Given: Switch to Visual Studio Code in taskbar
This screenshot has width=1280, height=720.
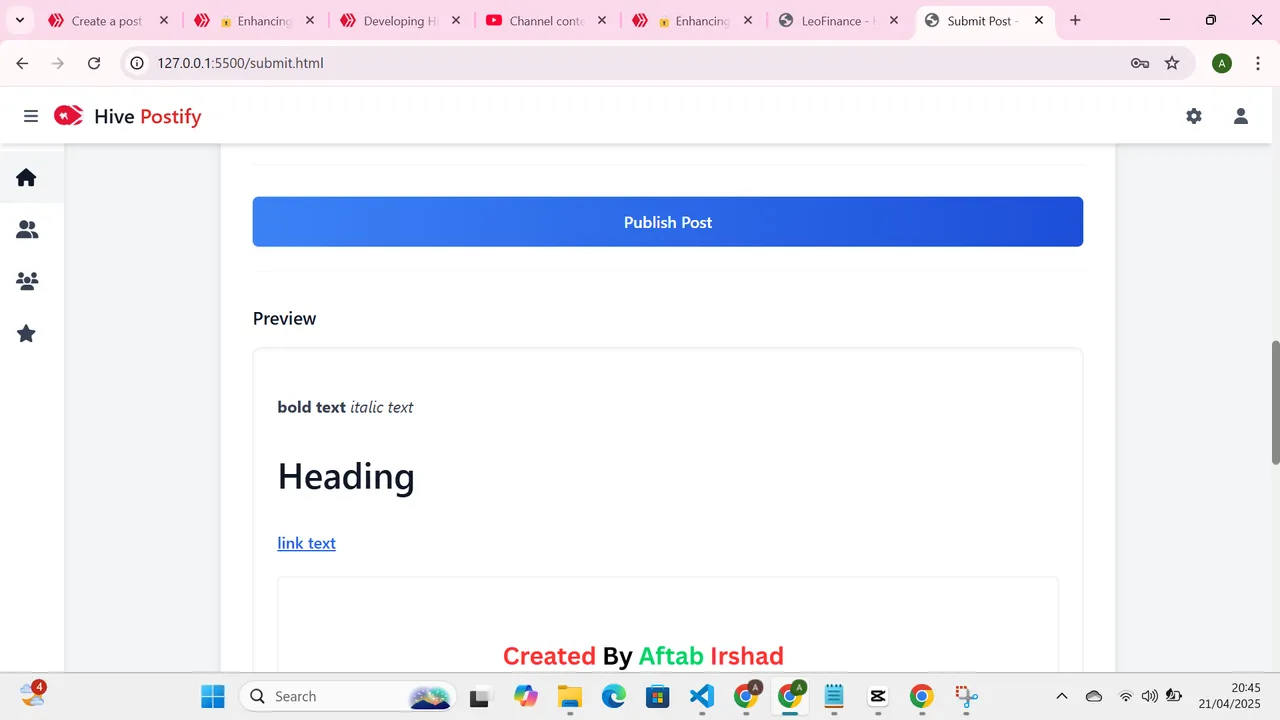Looking at the screenshot, I should (x=701, y=696).
